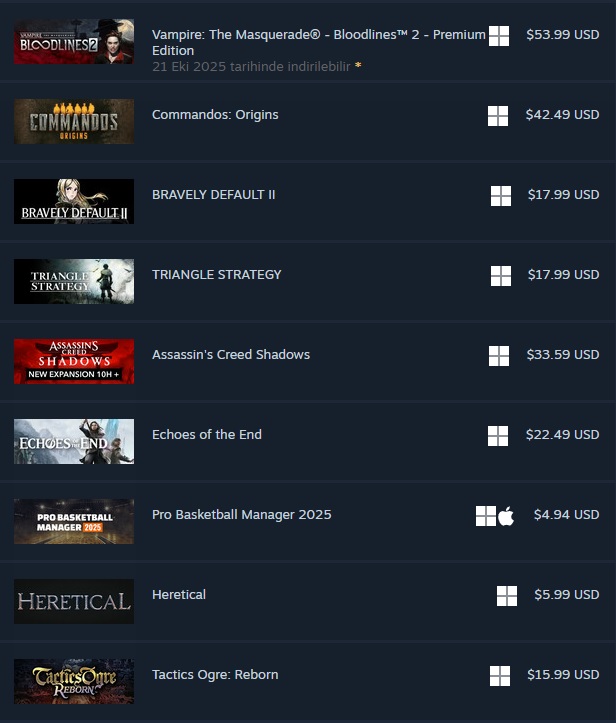The image size is (616, 723).
Task: Click Windows icon next to Pro Basketball Manager 2025
Action: click(486, 516)
